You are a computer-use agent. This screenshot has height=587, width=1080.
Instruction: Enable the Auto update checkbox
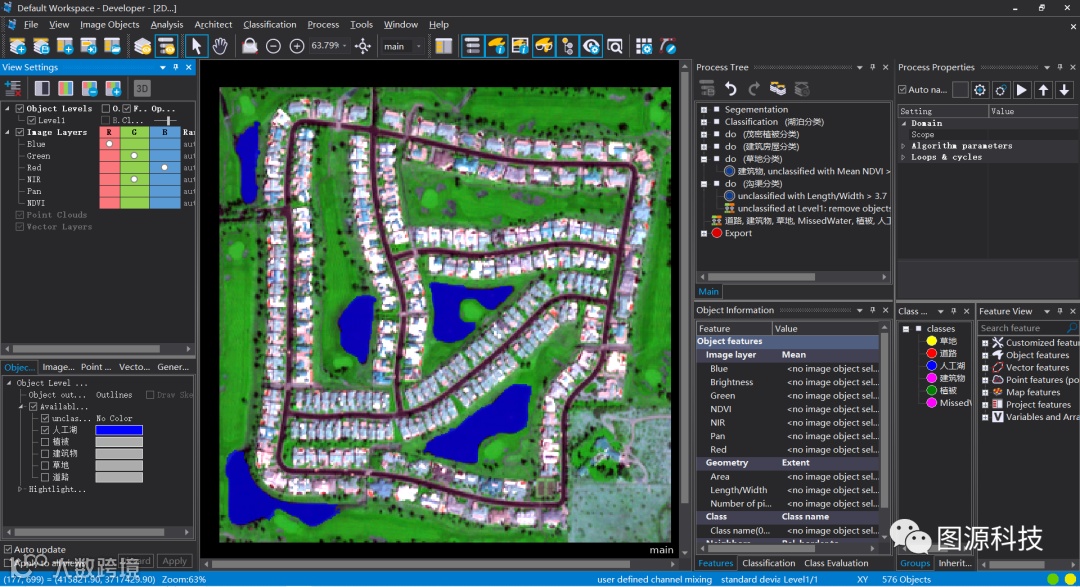tap(9, 549)
